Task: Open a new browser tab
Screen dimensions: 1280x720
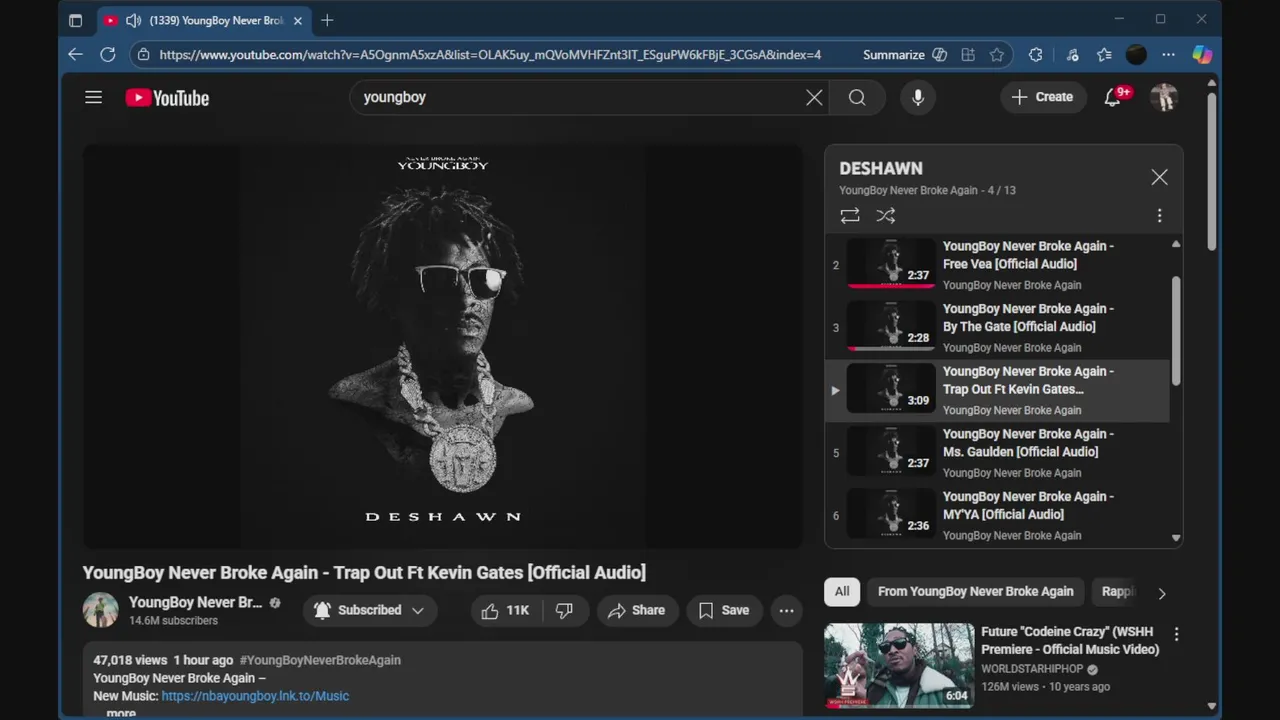Action: [x=327, y=20]
